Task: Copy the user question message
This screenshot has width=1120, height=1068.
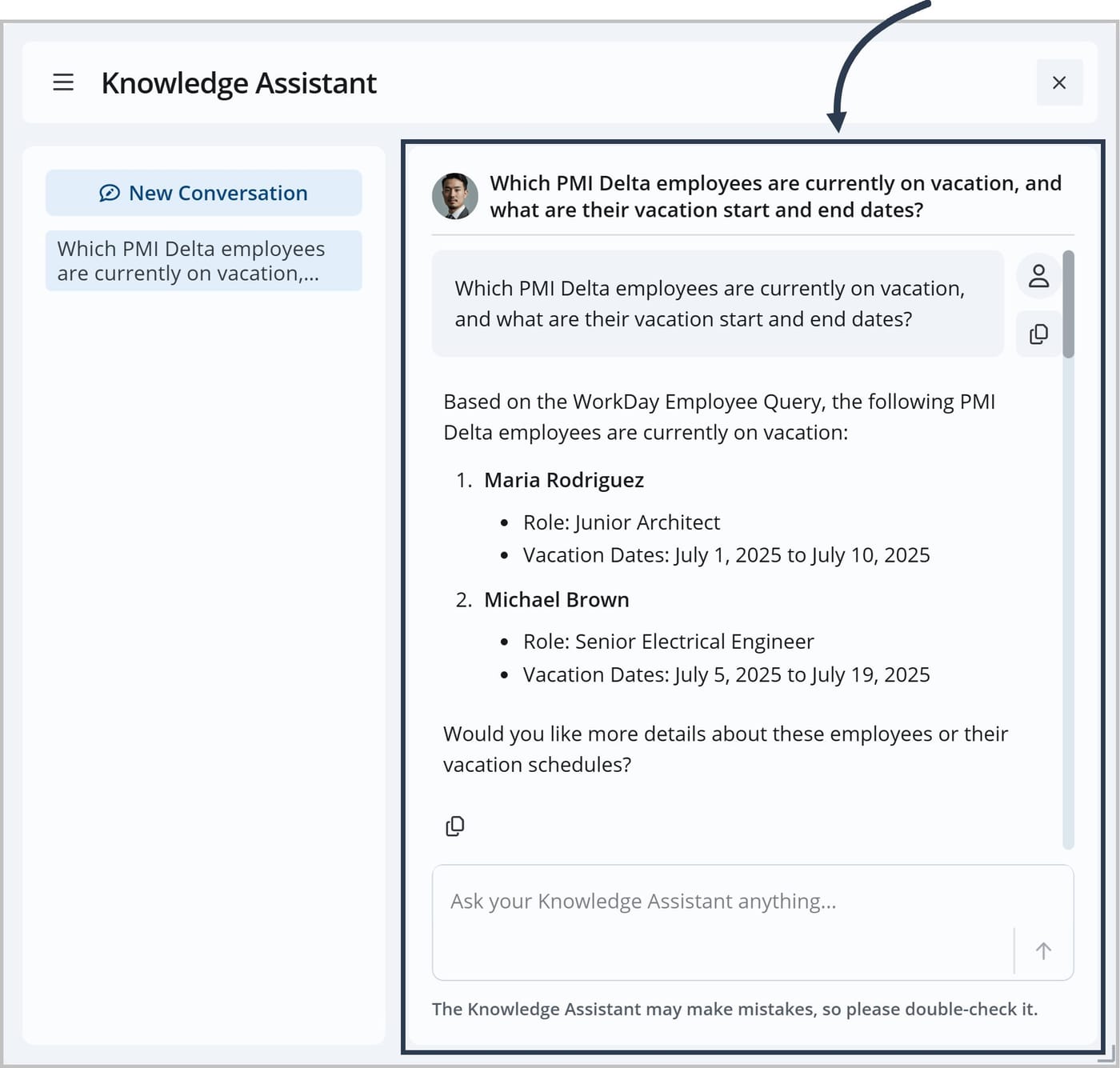Action: [x=1038, y=334]
